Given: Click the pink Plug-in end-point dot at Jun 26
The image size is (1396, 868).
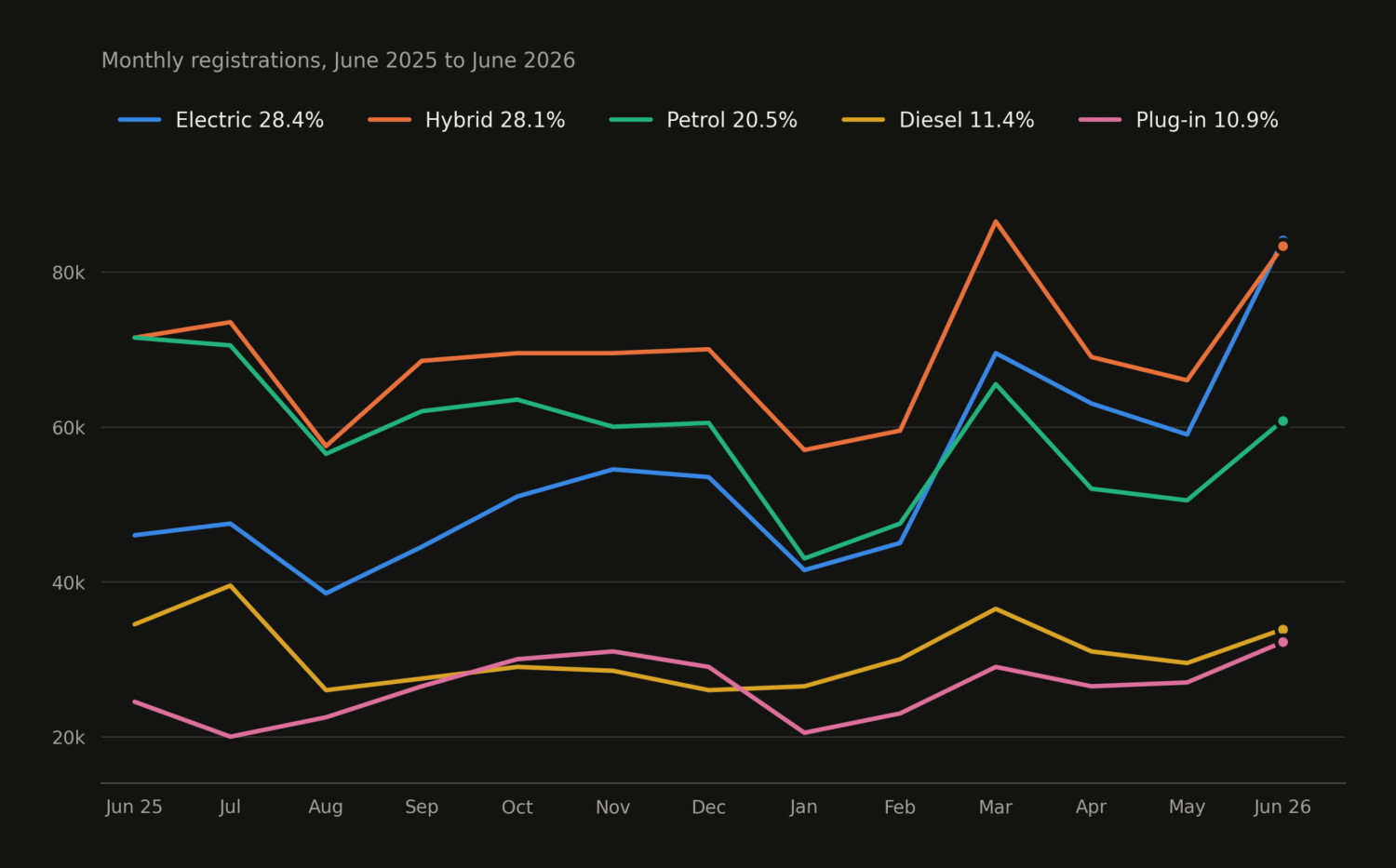Looking at the screenshot, I should coord(1282,642).
